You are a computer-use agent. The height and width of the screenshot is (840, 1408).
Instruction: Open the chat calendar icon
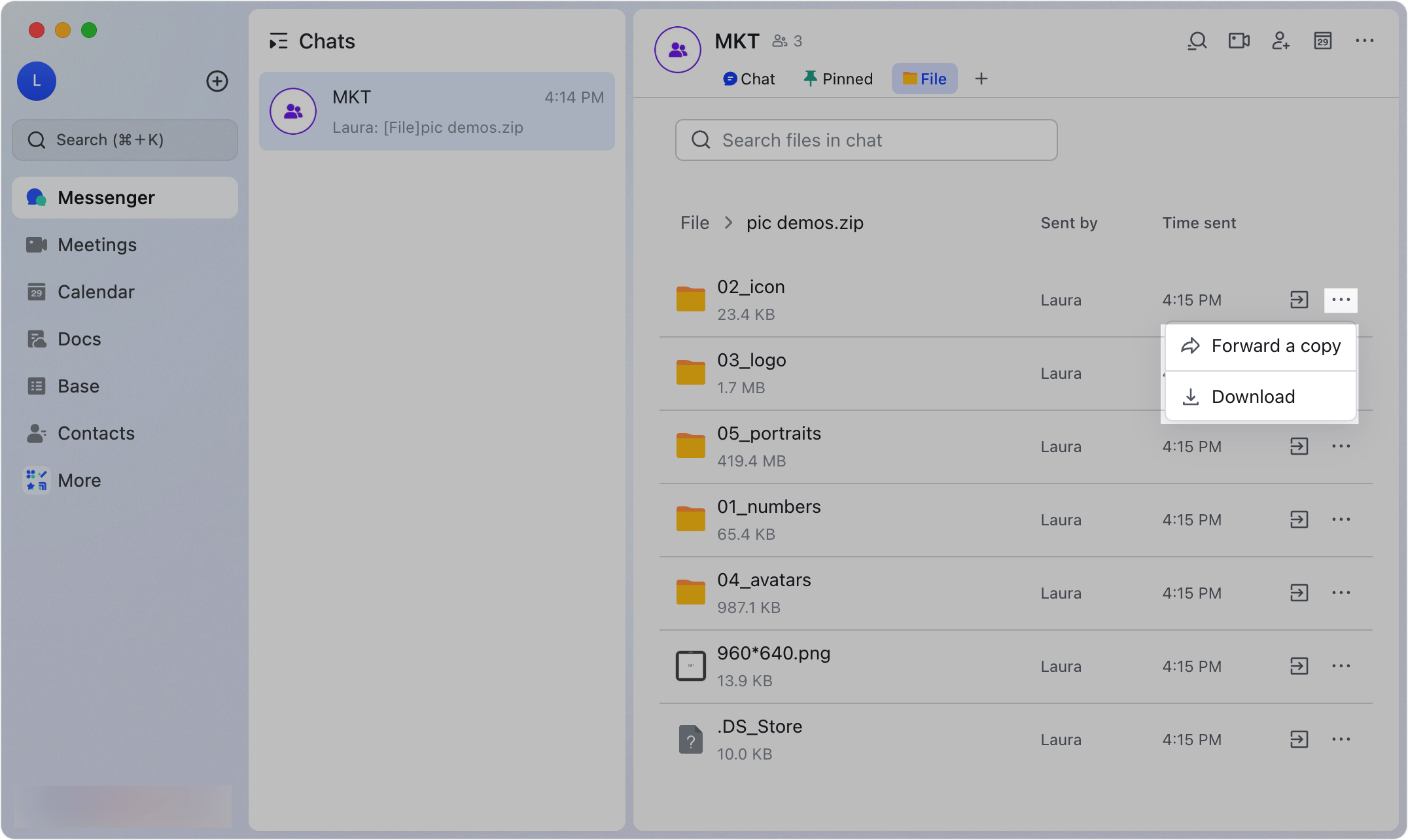pos(1323,41)
